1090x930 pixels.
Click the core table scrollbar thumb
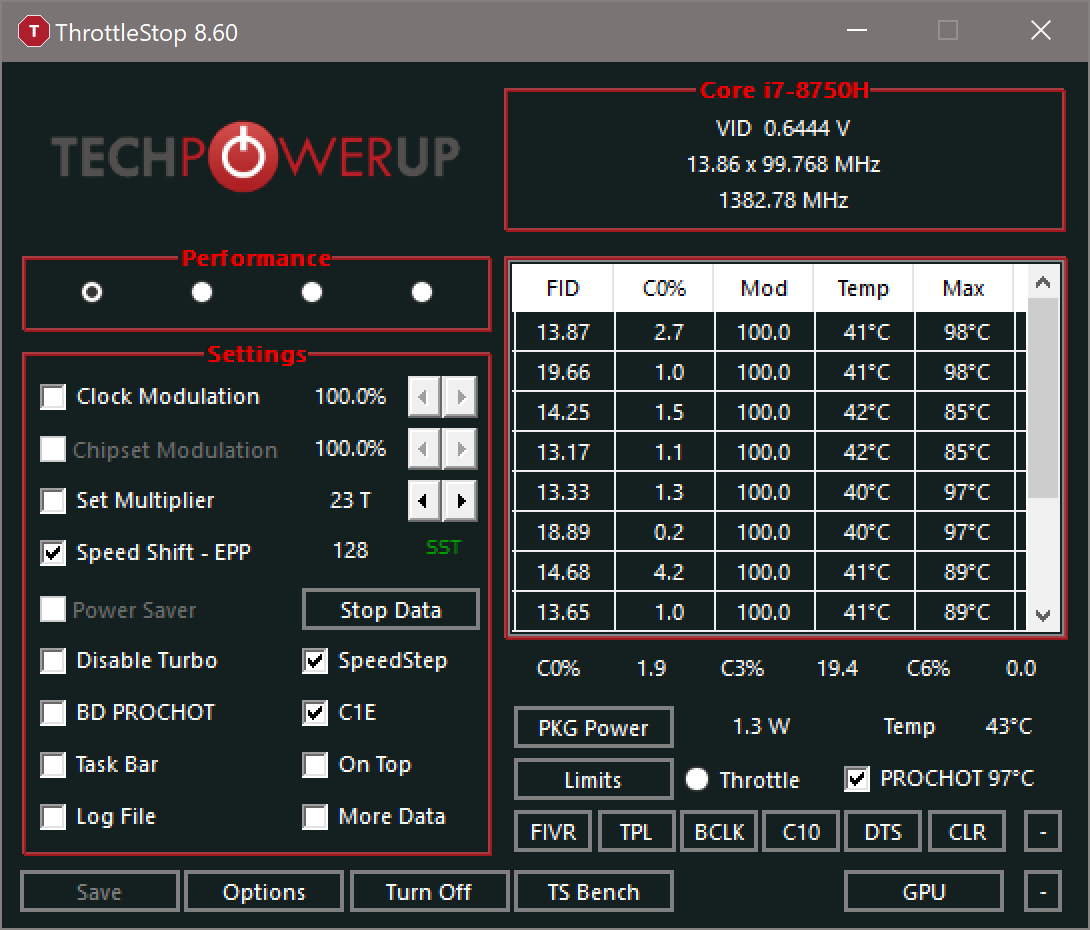[1043, 398]
